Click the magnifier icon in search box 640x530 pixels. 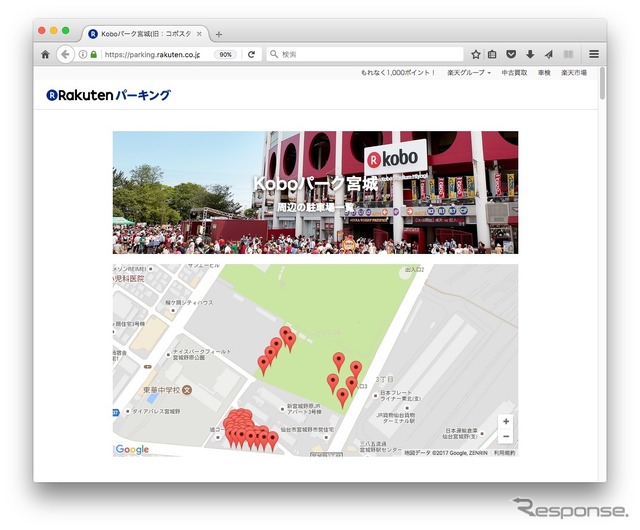[x=274, y=54]
